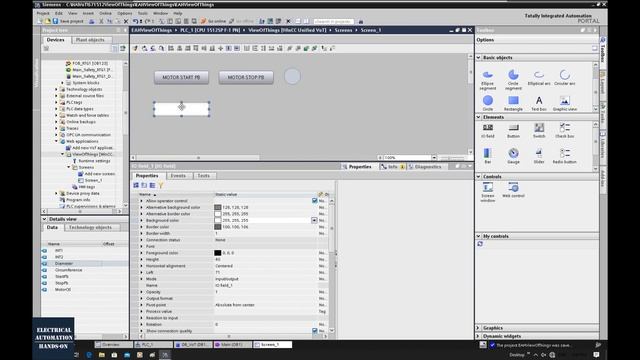Select the Diameter row in Details view

click(x=84, y=264)
